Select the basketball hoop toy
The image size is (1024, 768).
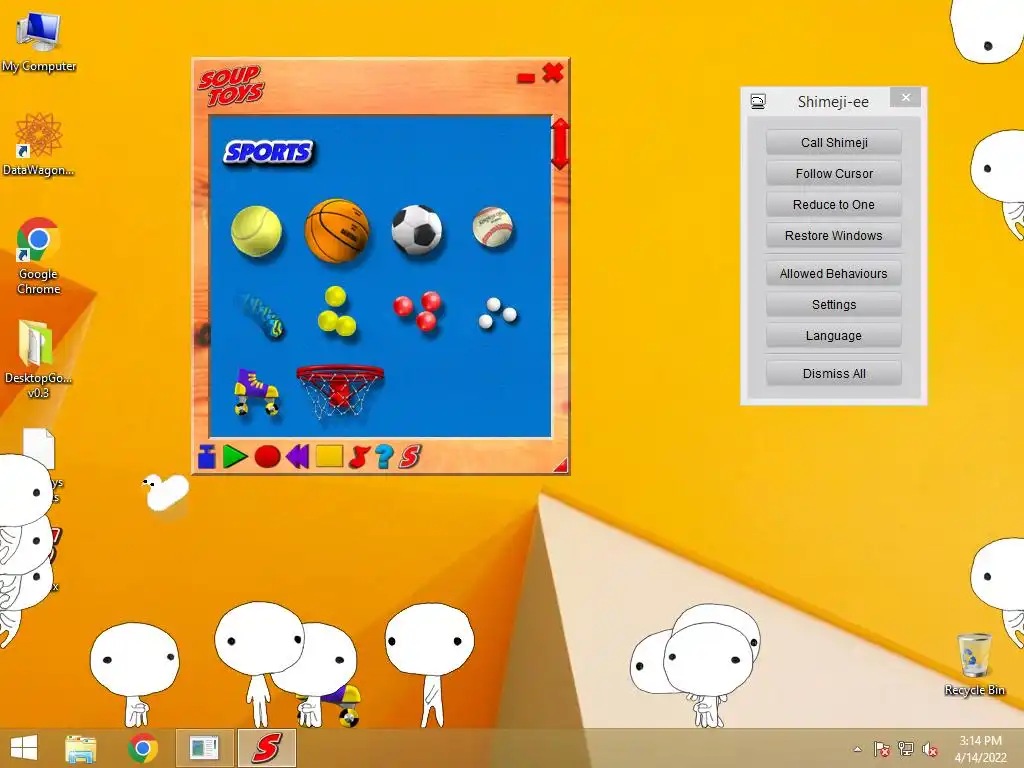pos(340,391)
